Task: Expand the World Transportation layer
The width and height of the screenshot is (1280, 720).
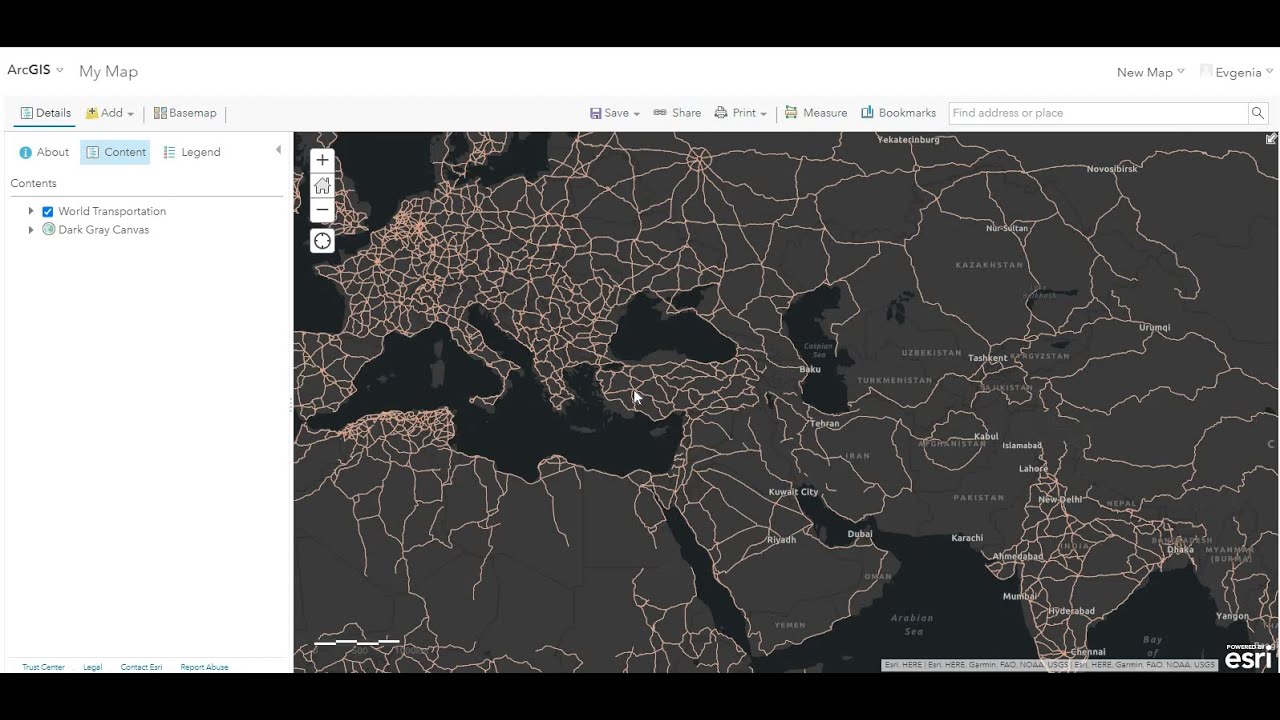Action: pyautogui.click(x=31, y=211)
